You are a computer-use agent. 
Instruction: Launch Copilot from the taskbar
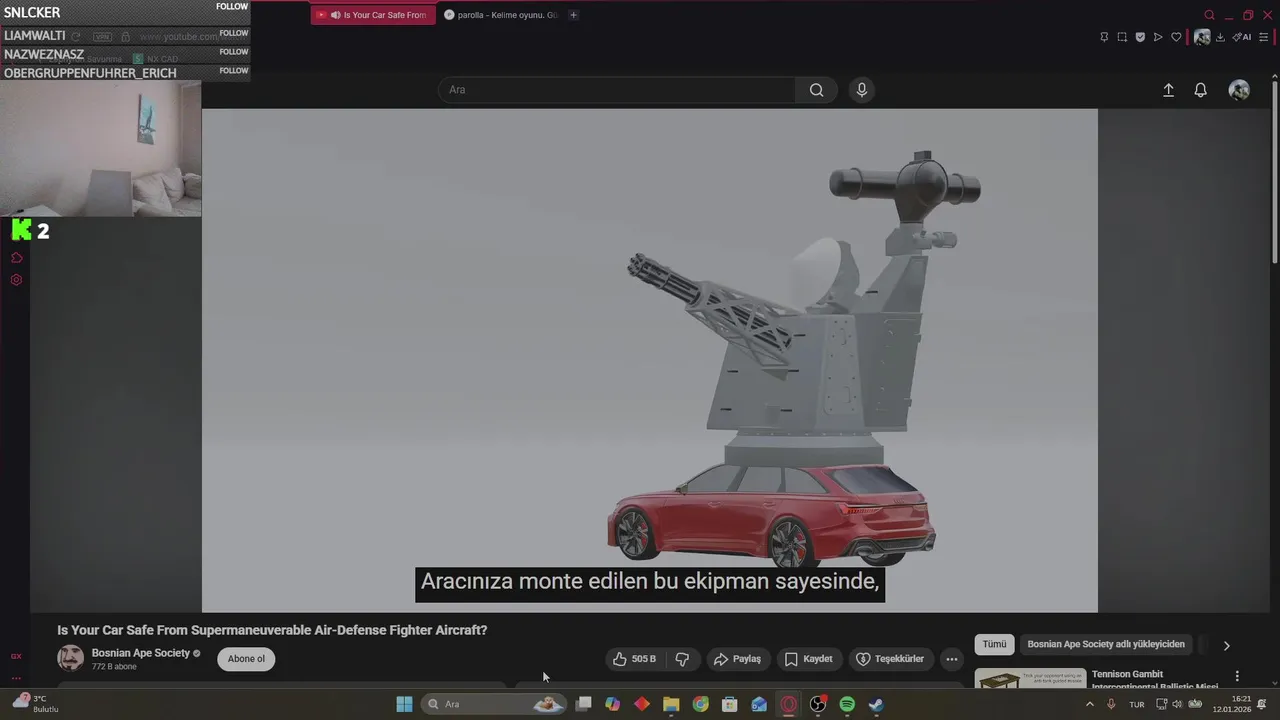point(613,704)
